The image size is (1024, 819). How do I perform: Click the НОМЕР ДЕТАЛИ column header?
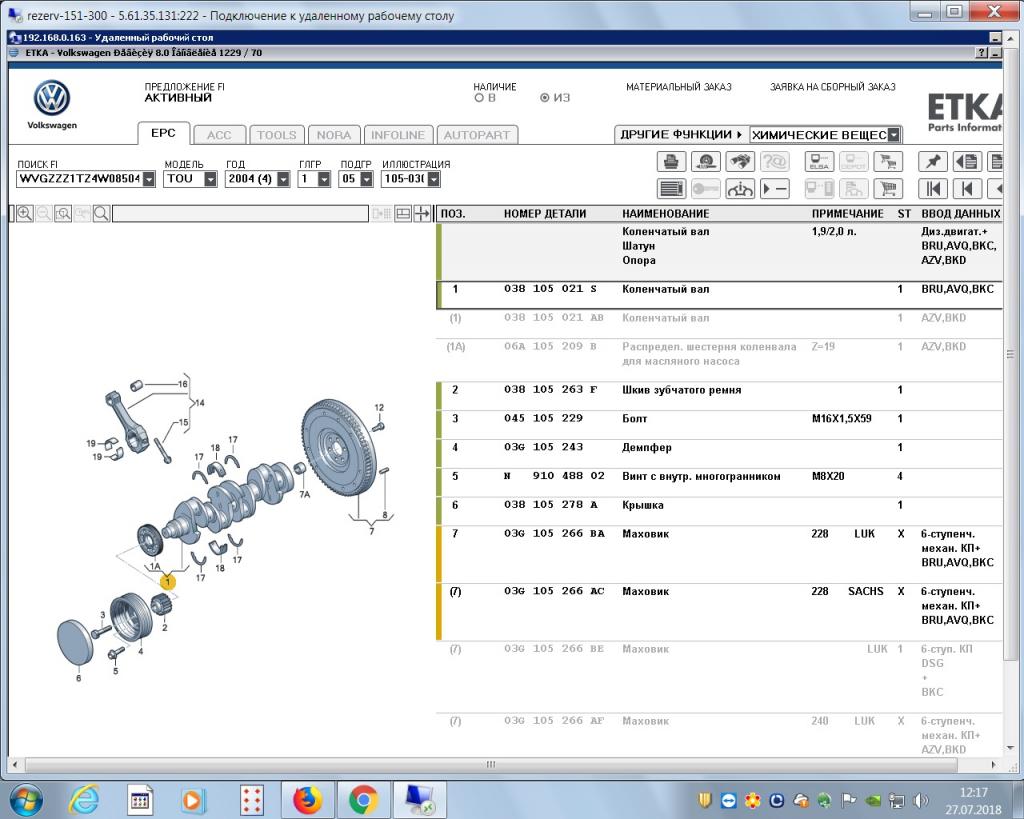545,214
